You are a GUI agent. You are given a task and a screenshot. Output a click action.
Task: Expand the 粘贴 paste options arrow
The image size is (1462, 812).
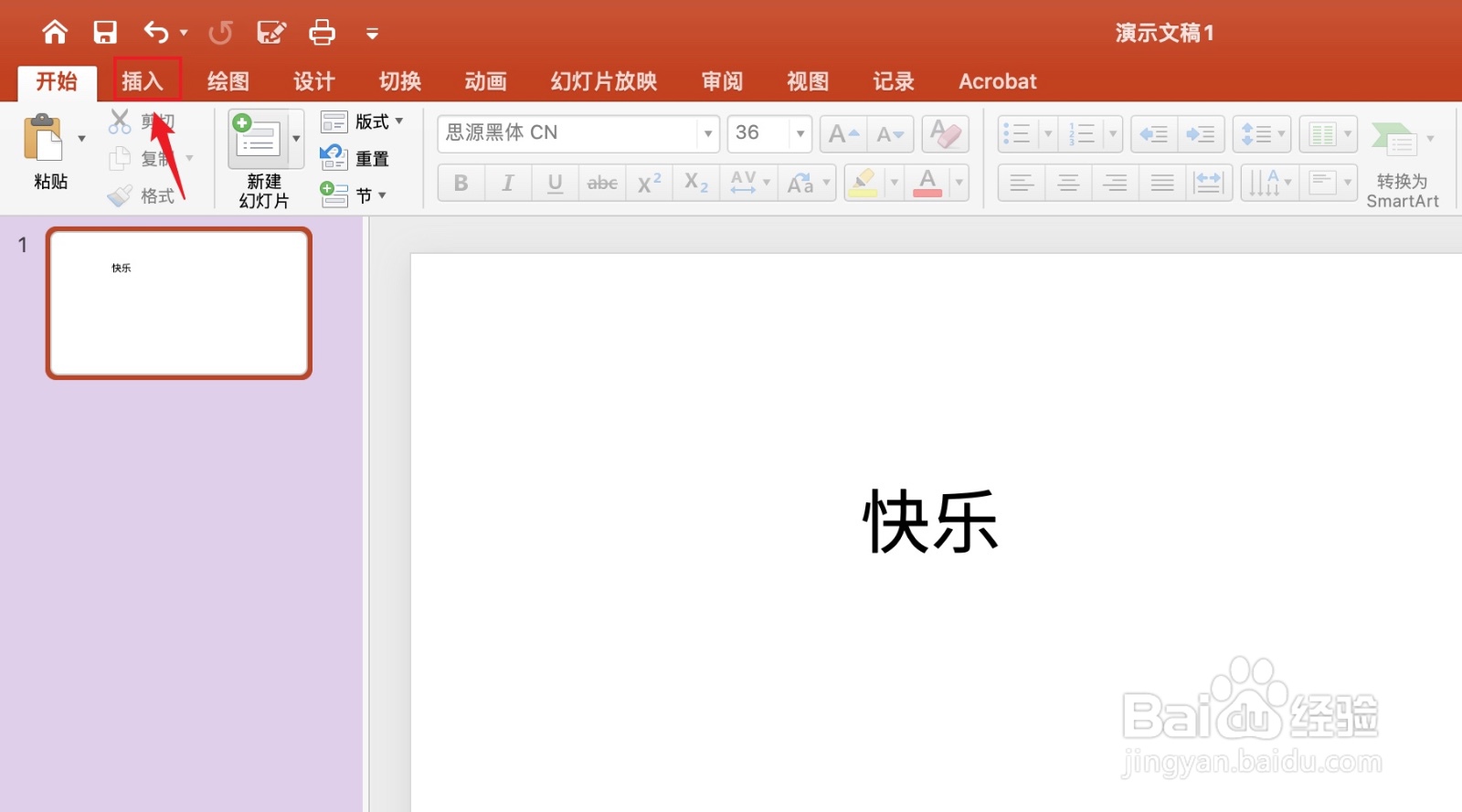tap(81, 139)
